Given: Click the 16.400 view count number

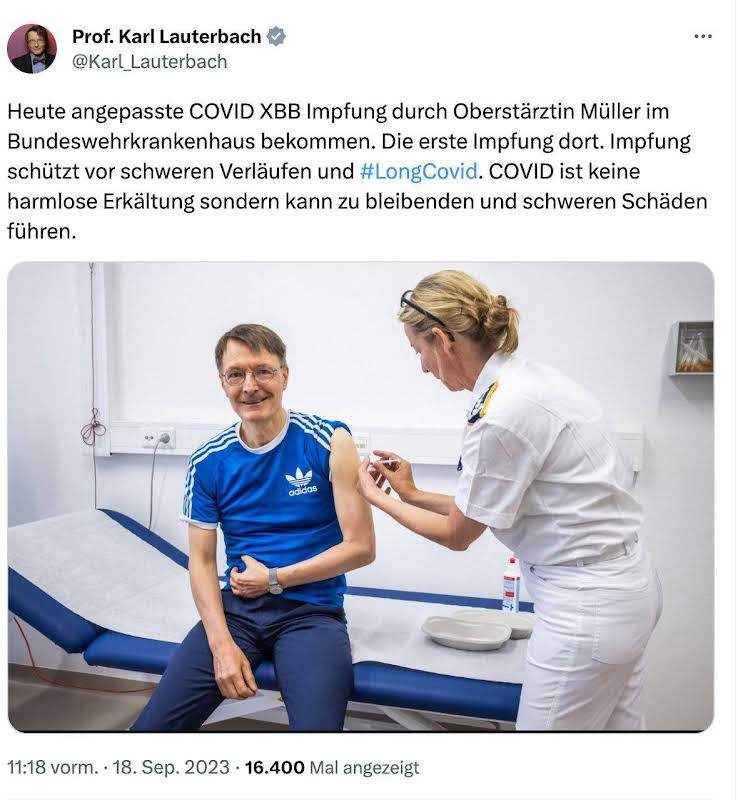Looking at the screenshot, I should (275, 767).
